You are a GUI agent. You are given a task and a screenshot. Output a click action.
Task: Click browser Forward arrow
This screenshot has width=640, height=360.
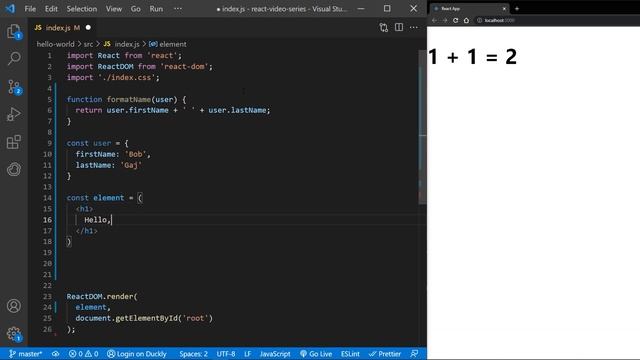tap(445, 20)
